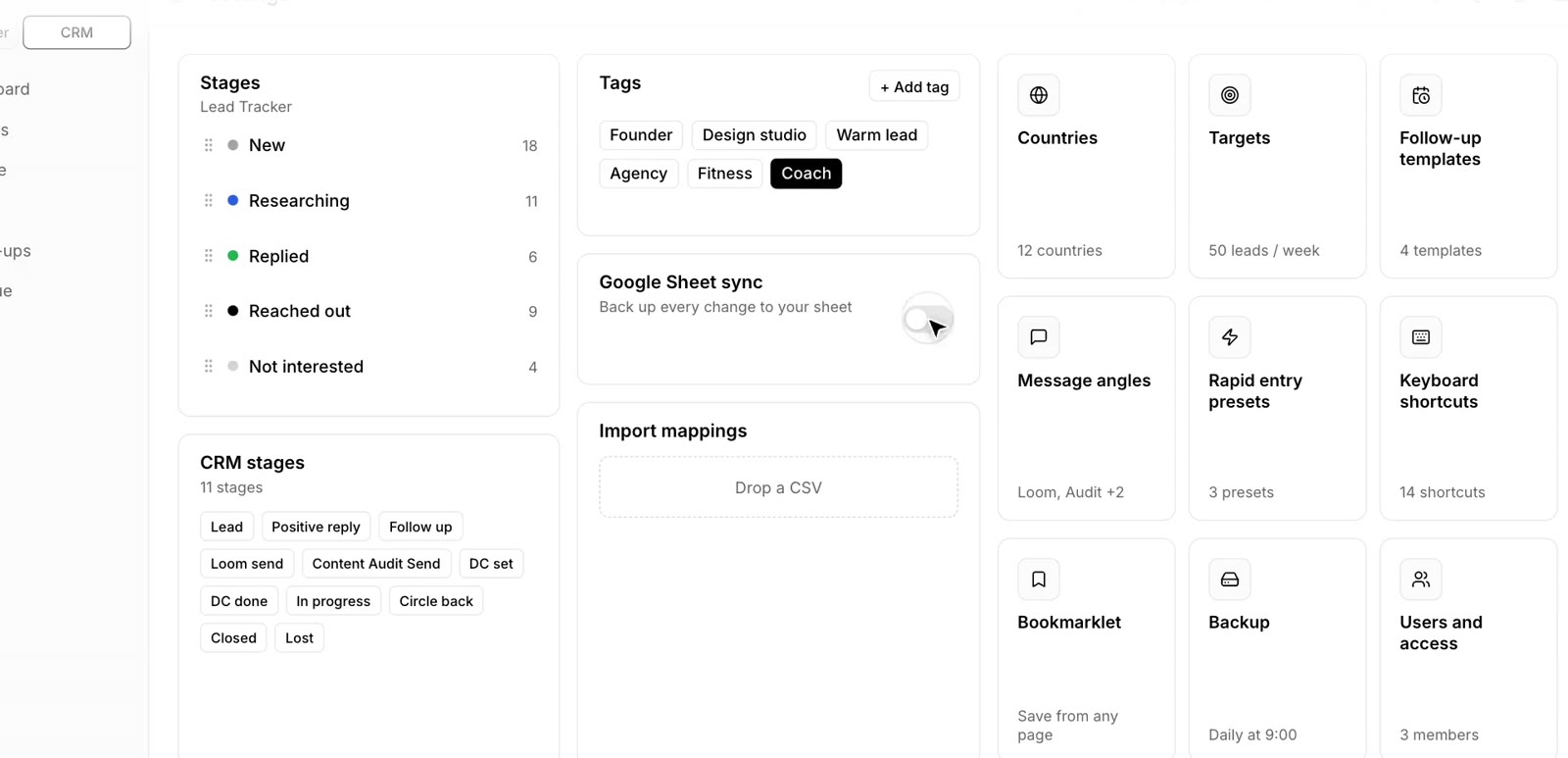Screen dimensions: 1568x758
Task: Select the Rapid entry presets lightning icon
Action: point(1230,337)
